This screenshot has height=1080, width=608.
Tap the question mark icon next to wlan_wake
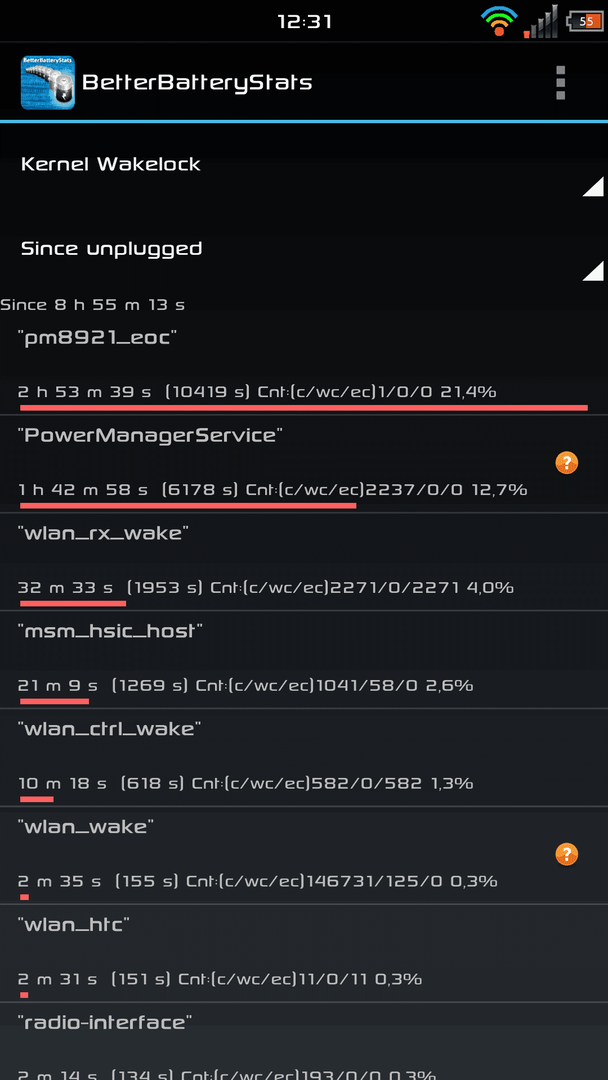pyautogui.click(x=567, y=855)
